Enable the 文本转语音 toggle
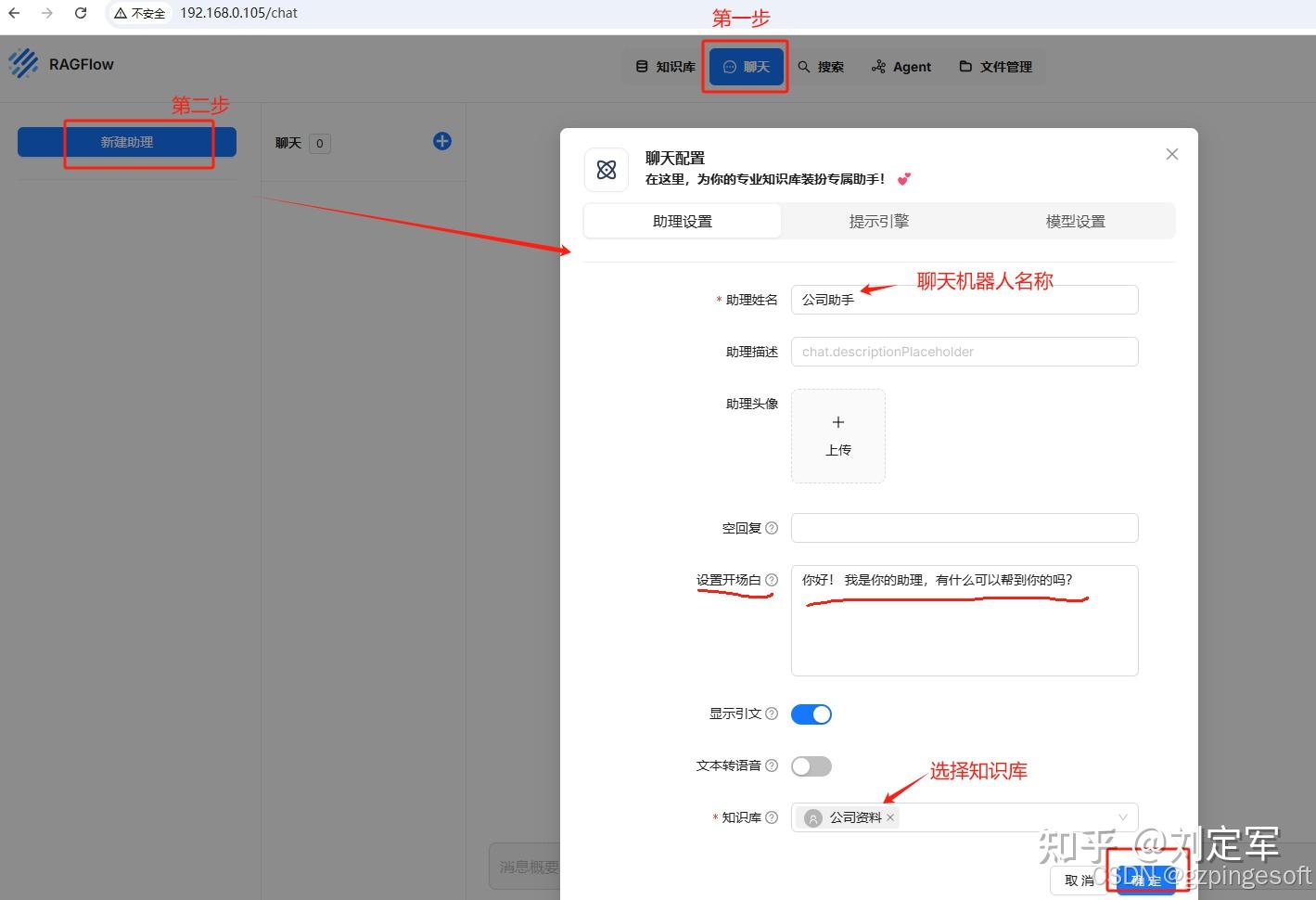The image size is (1316, 900). click(811, 766)
